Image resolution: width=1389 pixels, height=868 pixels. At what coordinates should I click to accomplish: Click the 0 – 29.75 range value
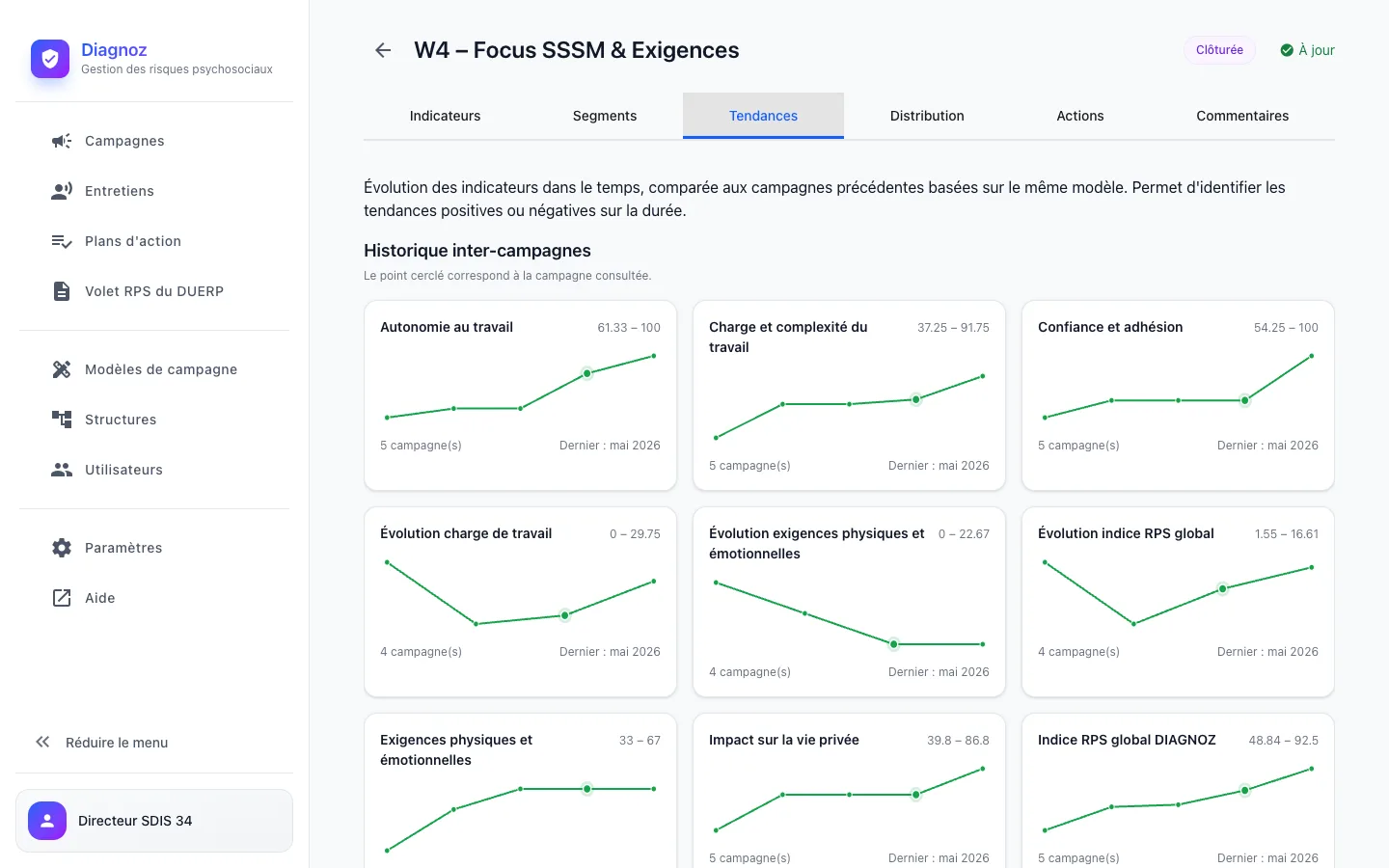[635, 534]
